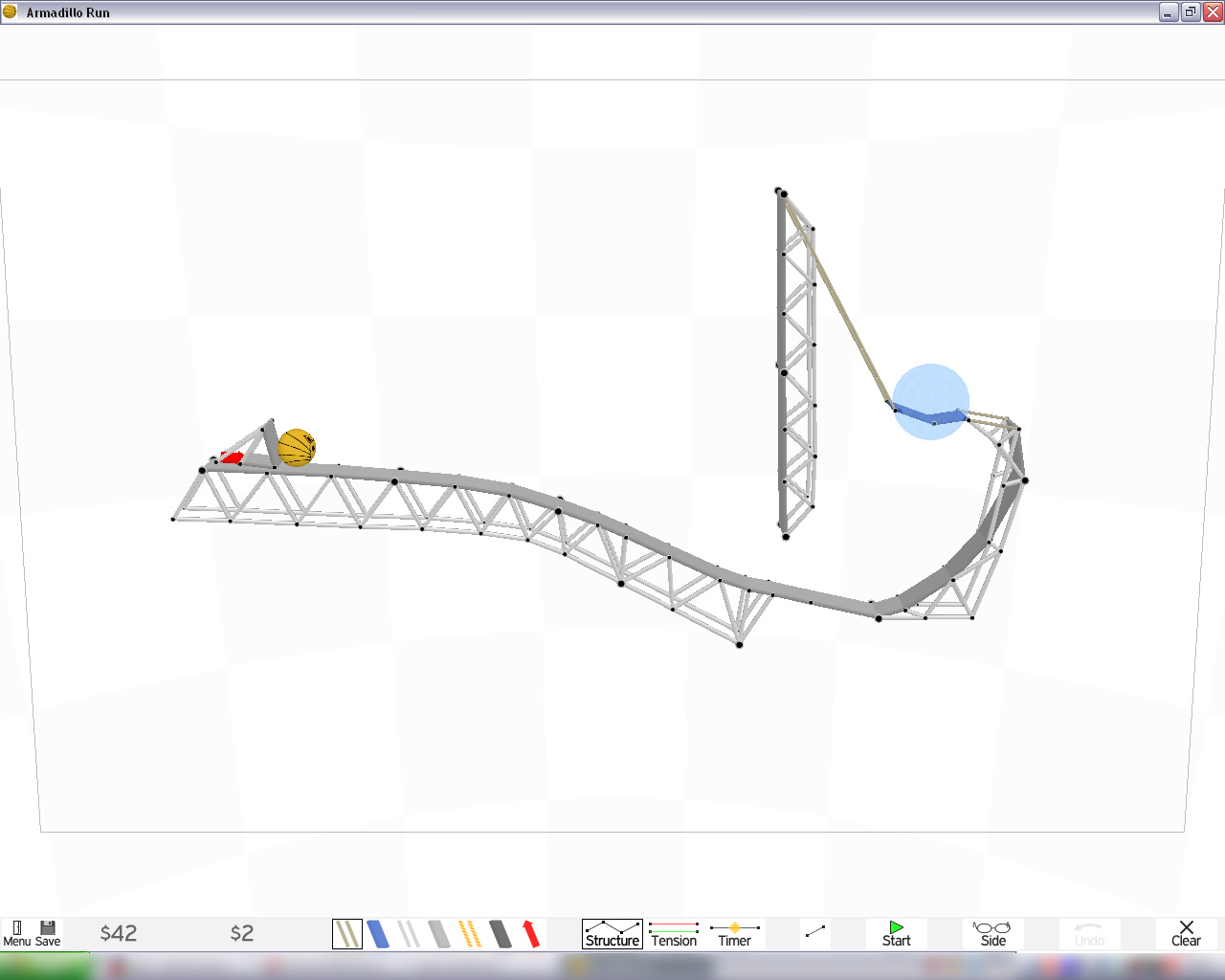The width and height of the screenshot is (1225, 980).
Task: Select the yellow elastic material
Action: coord(470,934)
